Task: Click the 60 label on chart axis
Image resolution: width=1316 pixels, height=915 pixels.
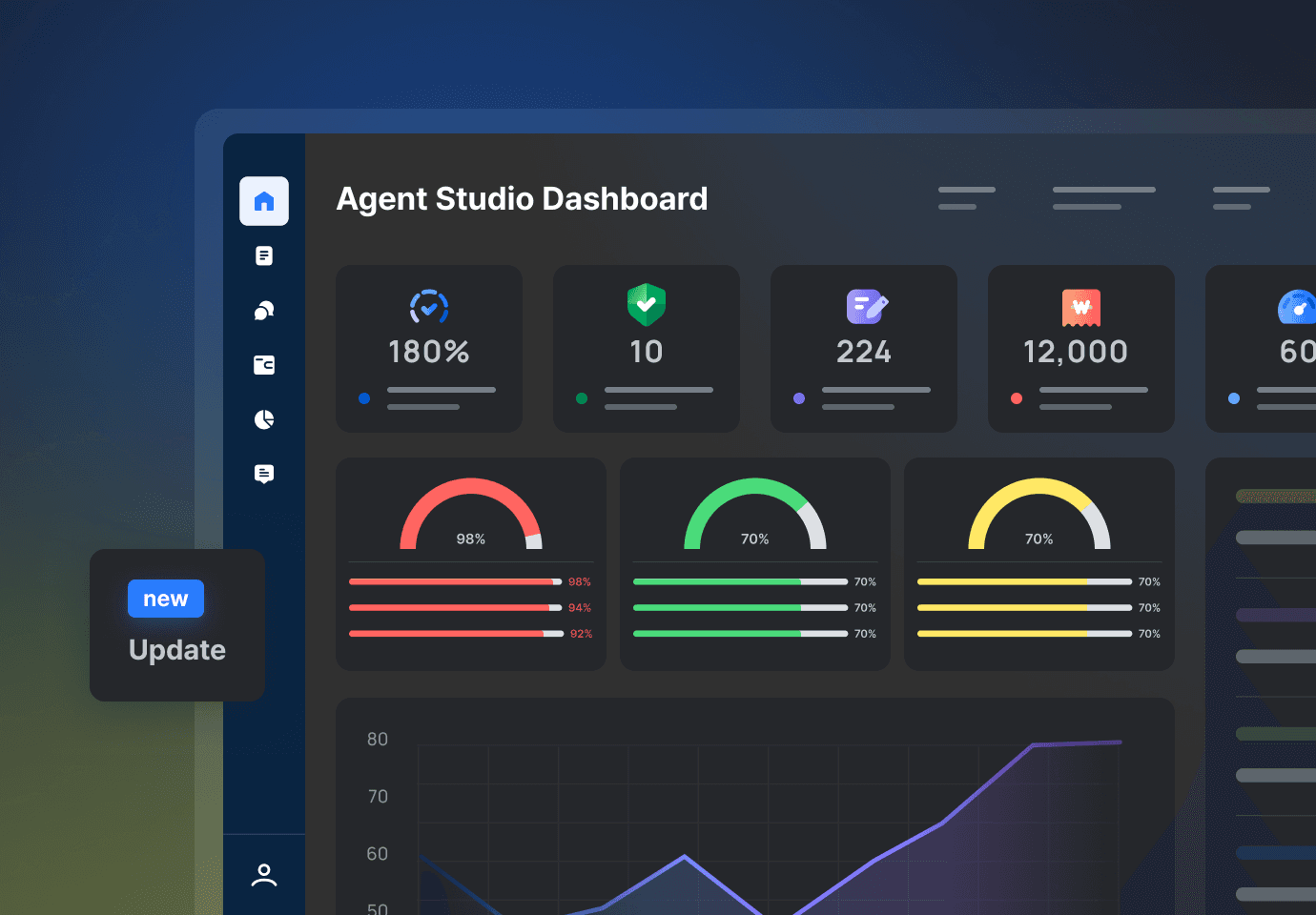Action: (x=378, y=854)
